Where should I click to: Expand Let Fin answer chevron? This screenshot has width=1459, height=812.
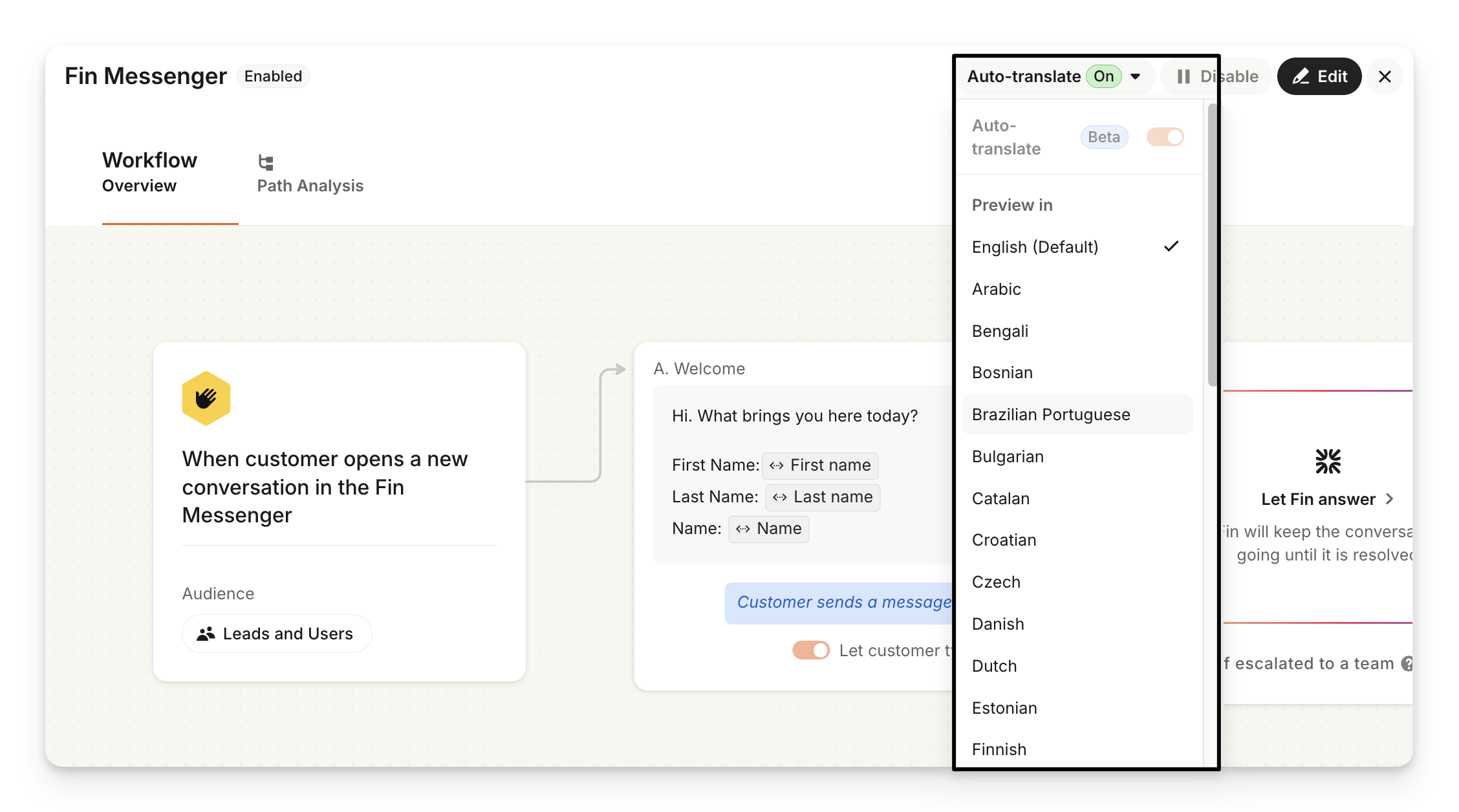pyautogui.click(x=1390, y=499)
